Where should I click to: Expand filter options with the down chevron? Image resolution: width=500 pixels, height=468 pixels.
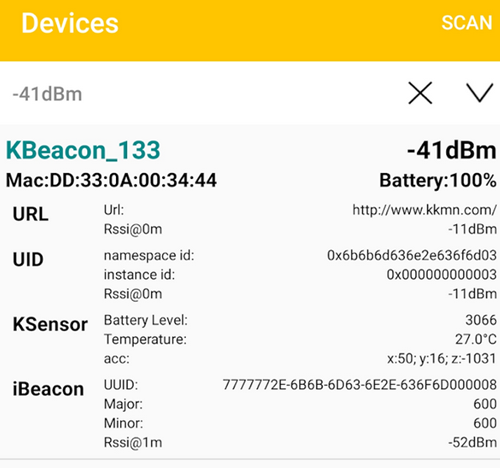(x=479, y=93)
